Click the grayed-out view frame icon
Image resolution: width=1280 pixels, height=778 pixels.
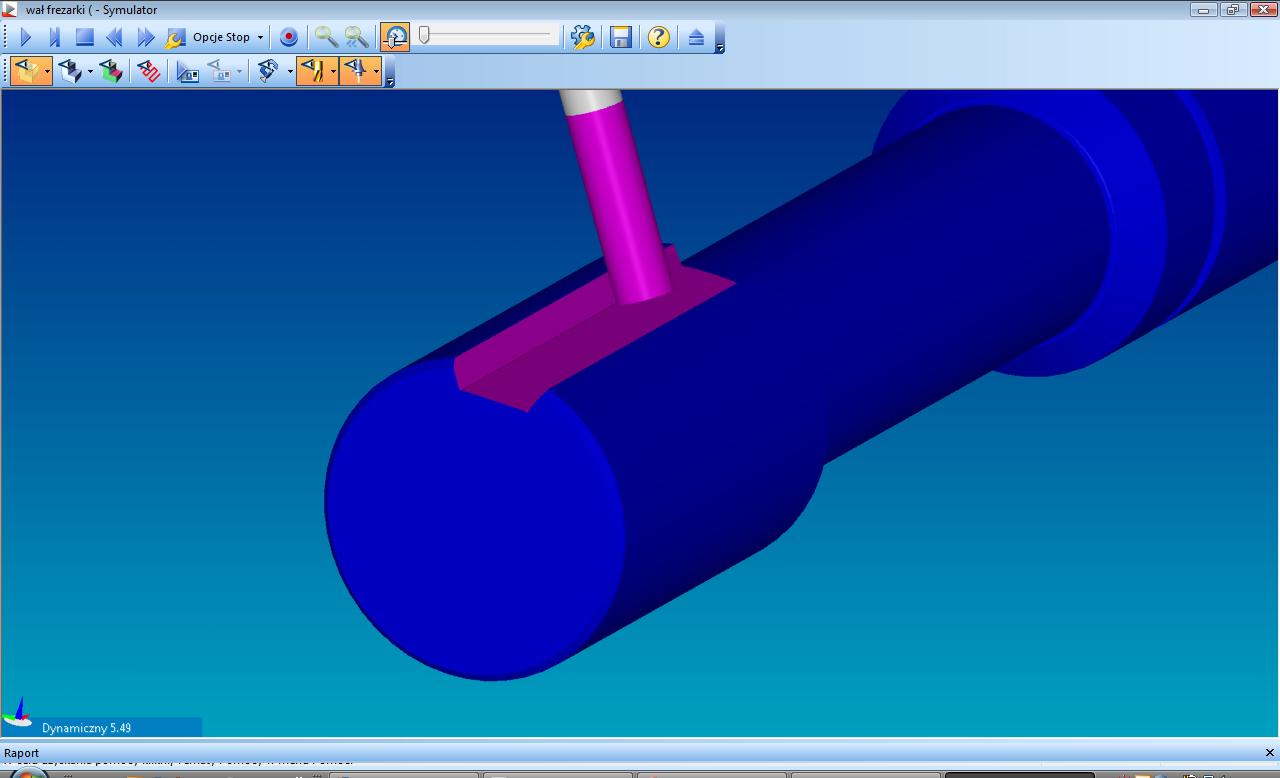(219, 71)
